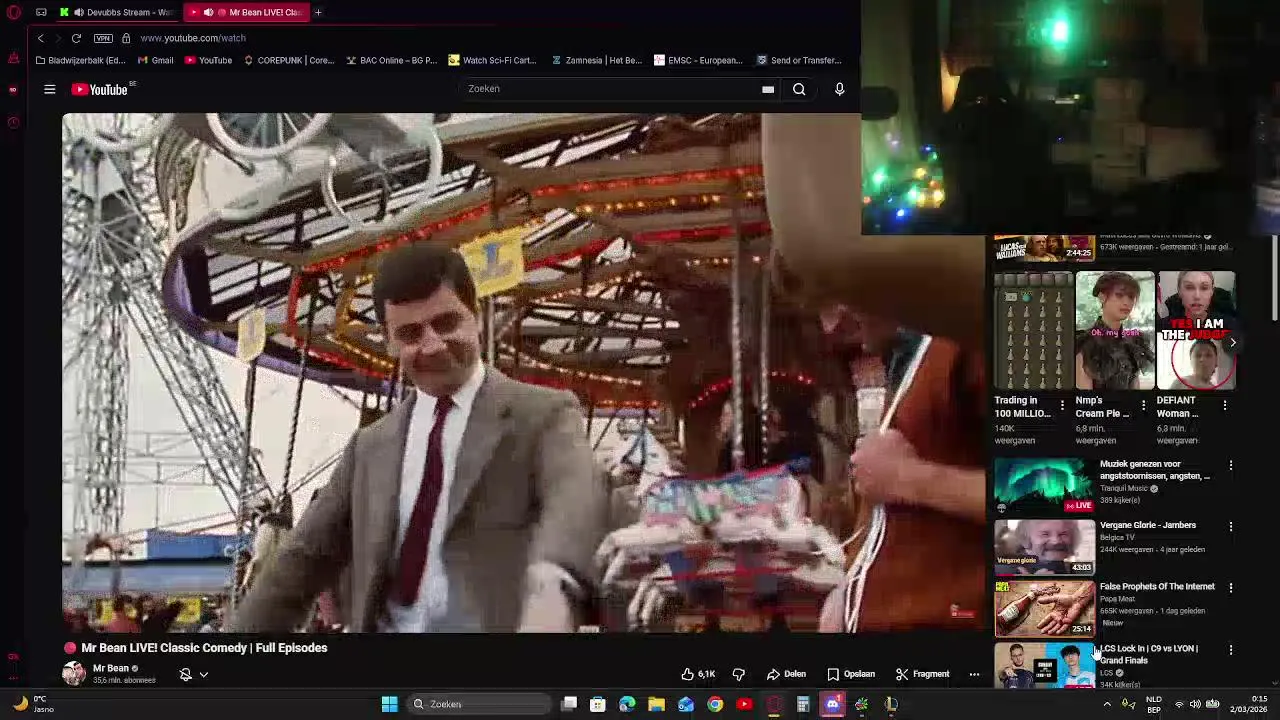Open Nmp's Cream Pie short thumbnail
The width and height of the screenshot is (1280, 720).
pos(1115,330)
